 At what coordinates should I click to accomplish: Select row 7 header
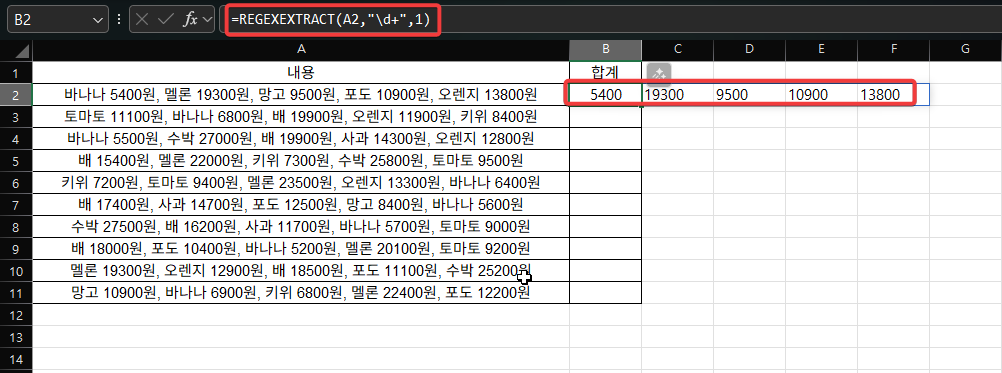[x=16, y=205]
